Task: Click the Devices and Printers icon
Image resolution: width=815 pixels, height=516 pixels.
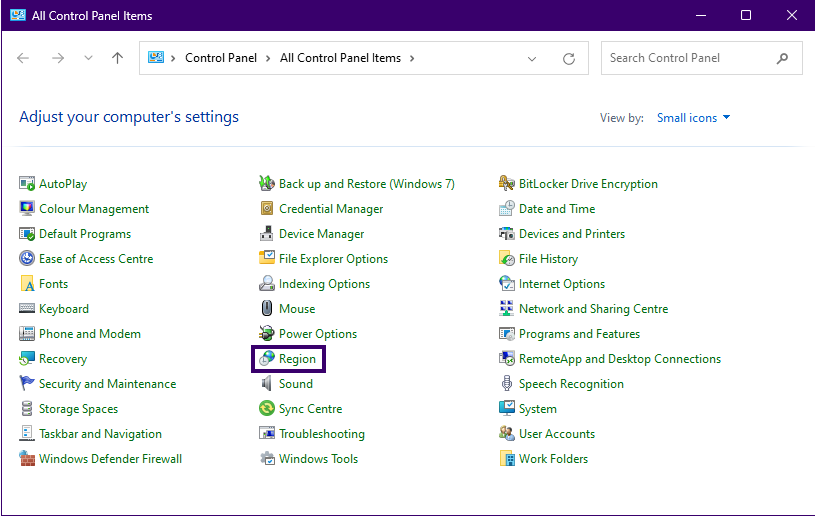Action: [x=507, y=233]
